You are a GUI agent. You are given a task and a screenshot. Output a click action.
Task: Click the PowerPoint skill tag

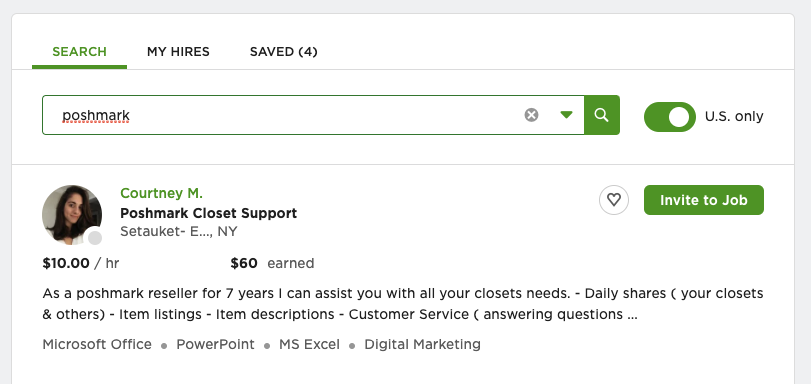click(x=215, y=344)
